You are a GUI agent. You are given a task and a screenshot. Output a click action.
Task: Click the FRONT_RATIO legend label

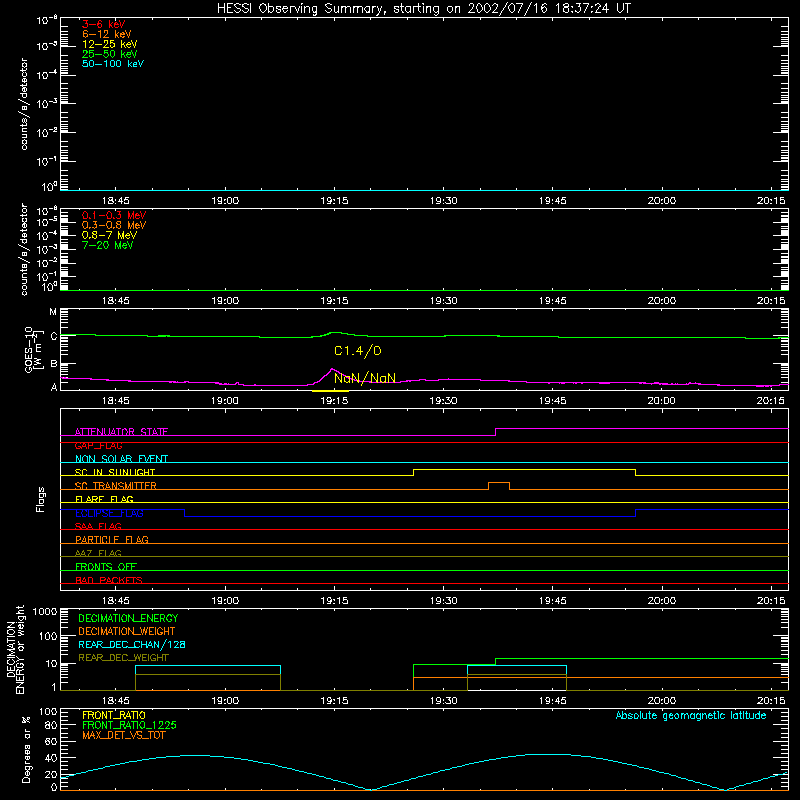coord(114,715)
